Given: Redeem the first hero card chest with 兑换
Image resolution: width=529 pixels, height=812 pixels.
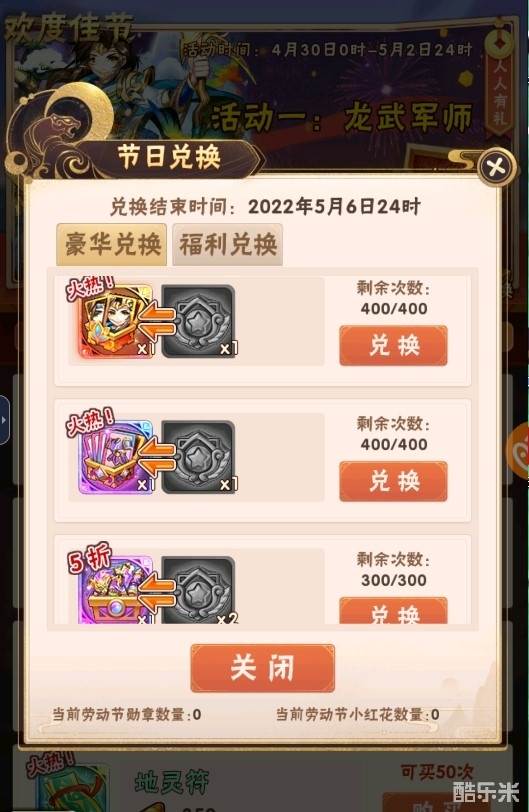Looking at the screenshot, I should click(x=393, y=345).
